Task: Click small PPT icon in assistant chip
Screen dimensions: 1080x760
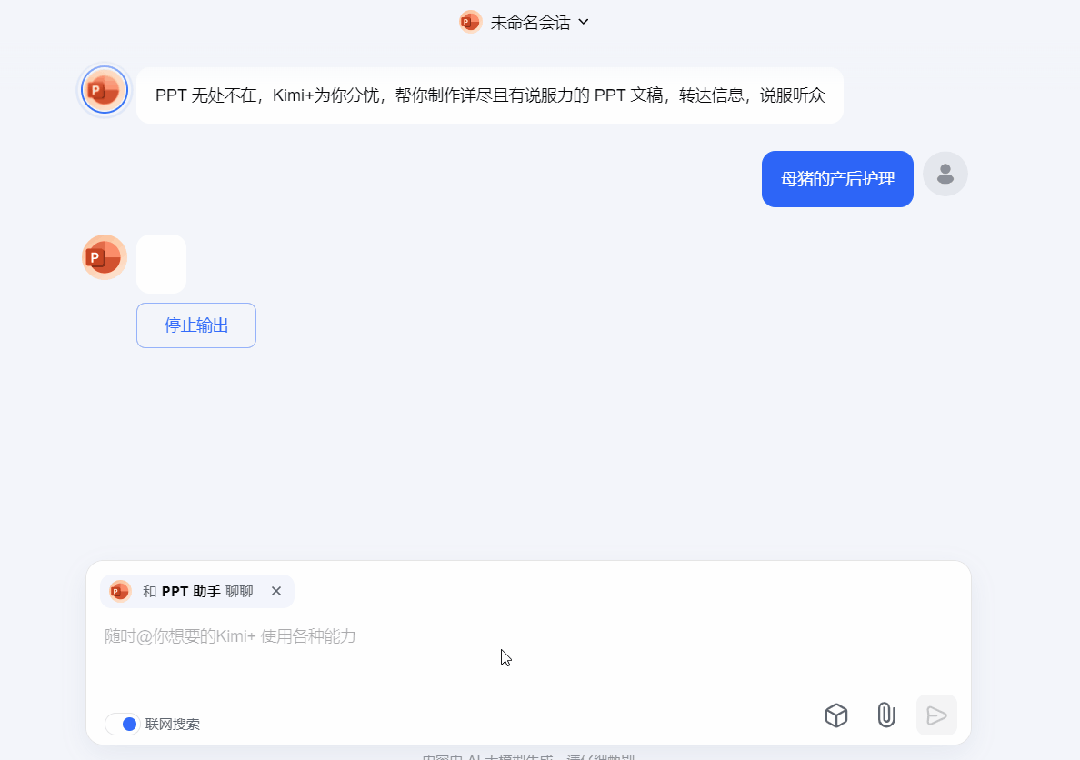Action: click(x=120, y=591)
